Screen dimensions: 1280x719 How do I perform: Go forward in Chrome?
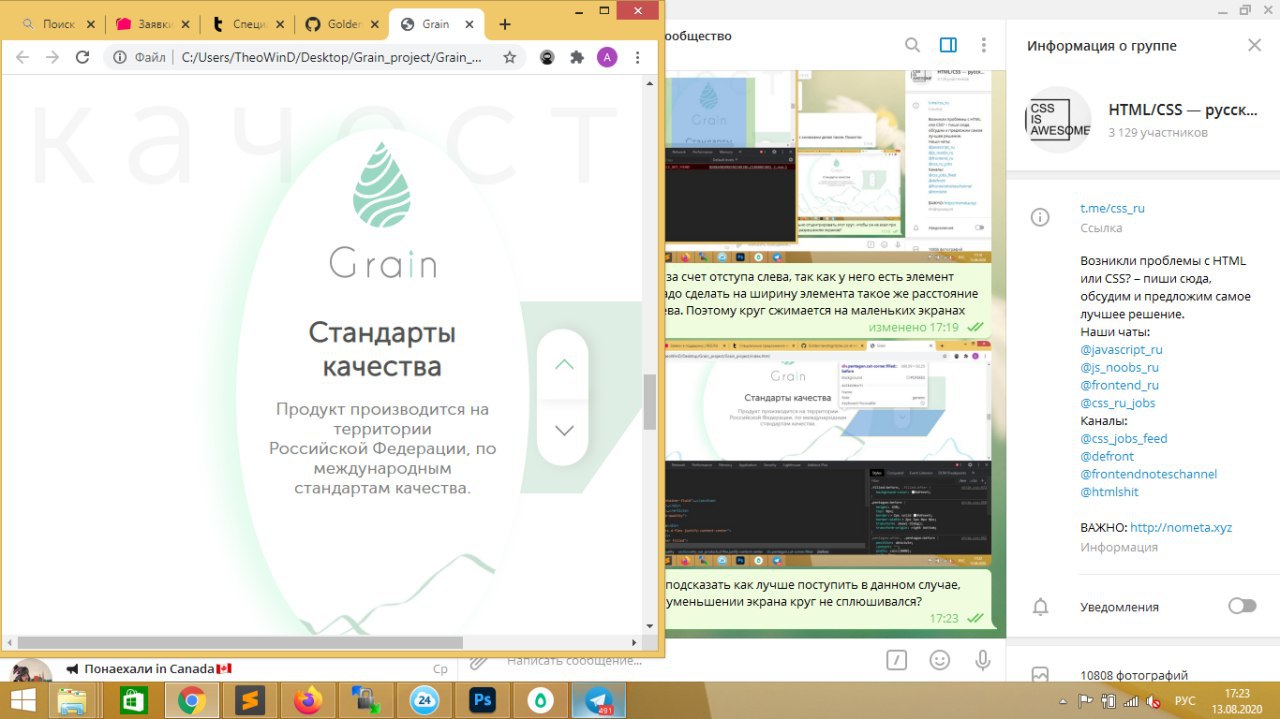52,58
